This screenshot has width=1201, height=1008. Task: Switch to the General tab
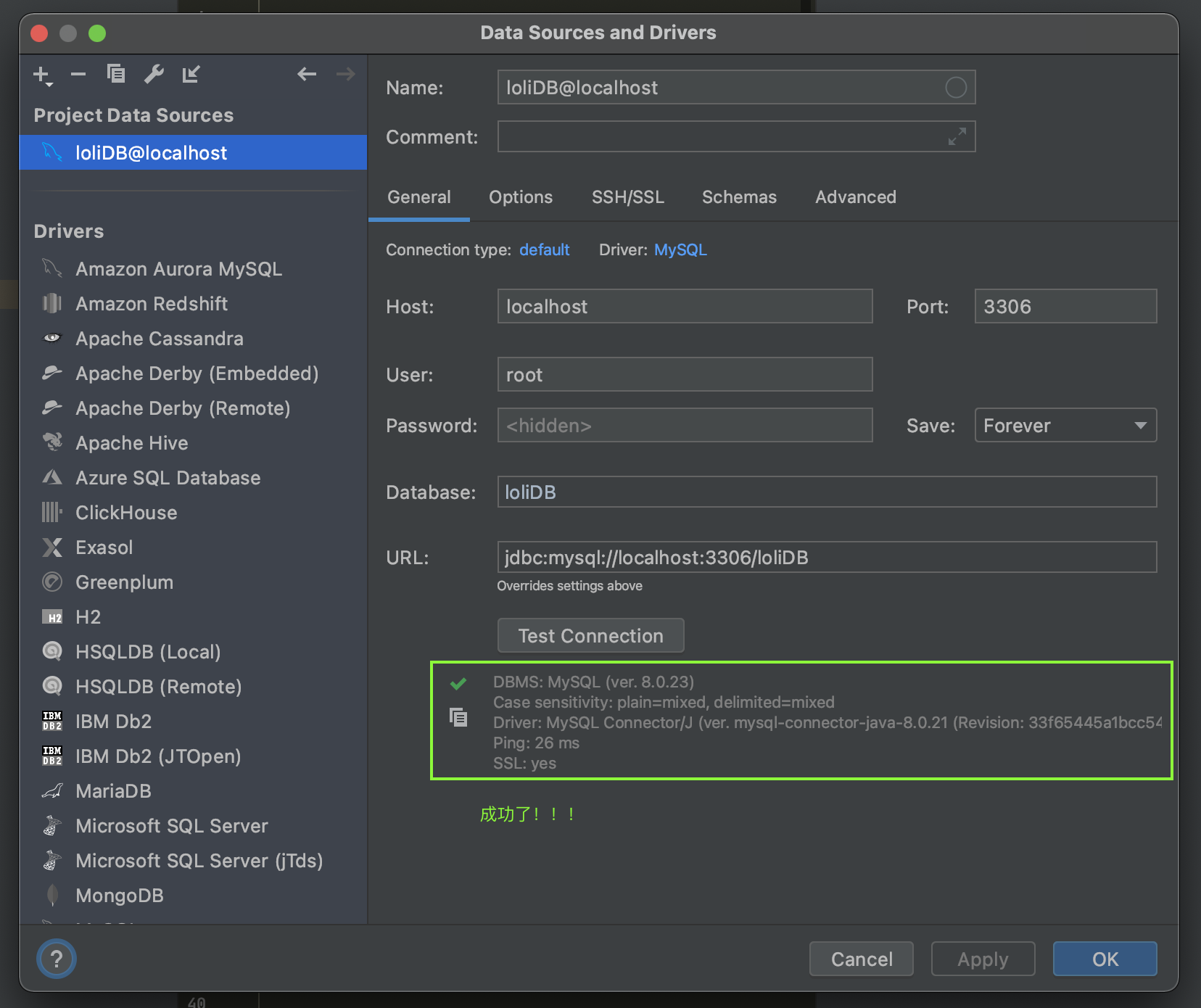coord(419,197)
